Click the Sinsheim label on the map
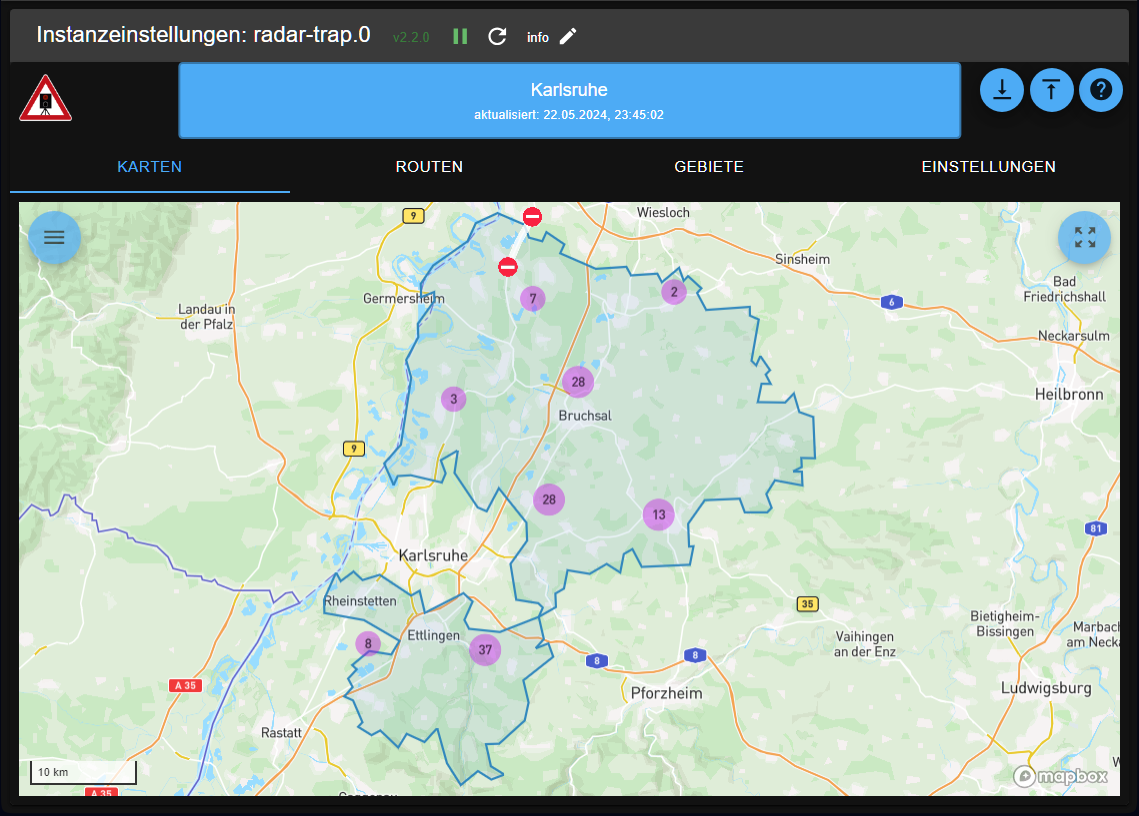This screenshot has height=816, width=1139. coord(802,259)
